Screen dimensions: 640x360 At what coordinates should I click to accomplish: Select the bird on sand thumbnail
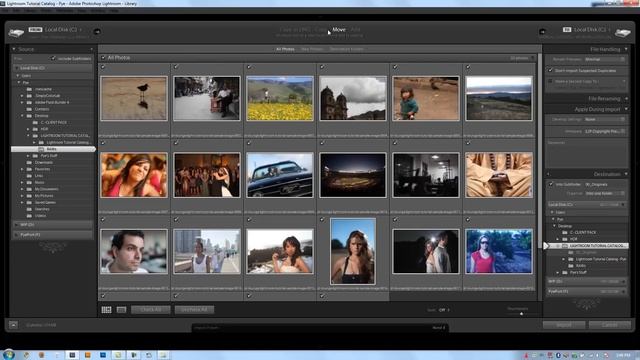tap(134, 98)
